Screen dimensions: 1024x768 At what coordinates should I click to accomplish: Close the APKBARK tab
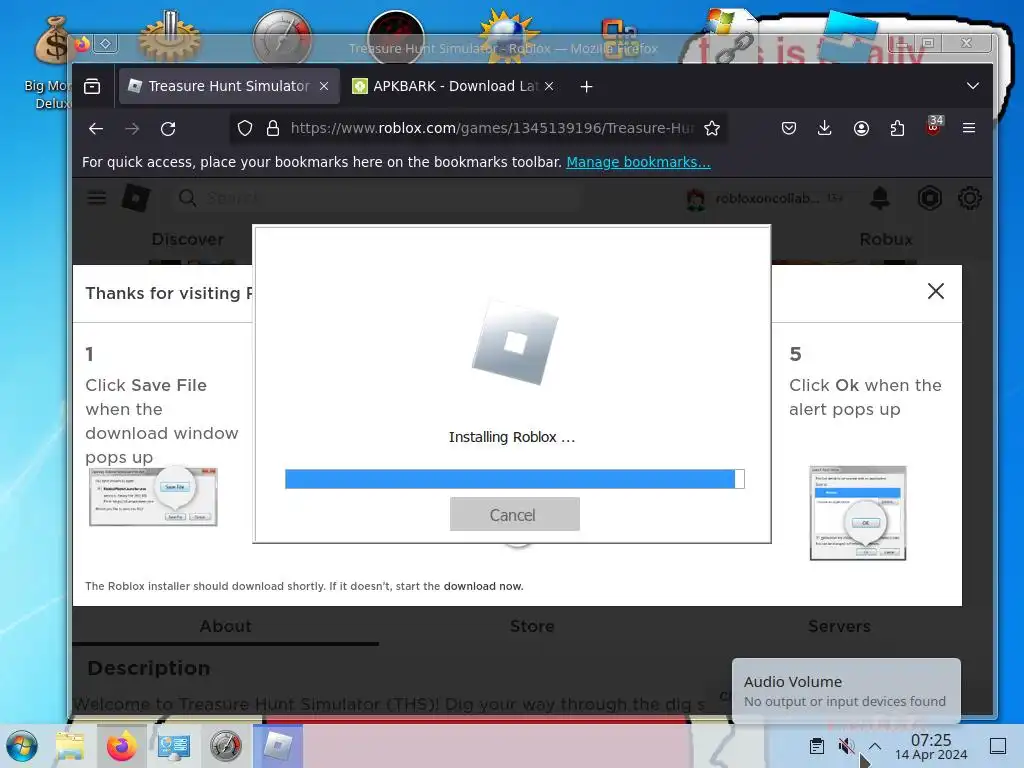(549, 86)
